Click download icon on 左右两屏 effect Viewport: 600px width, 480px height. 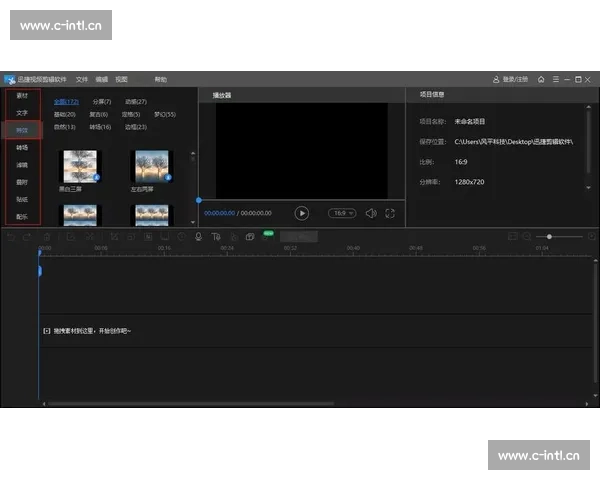pos(167,177)
